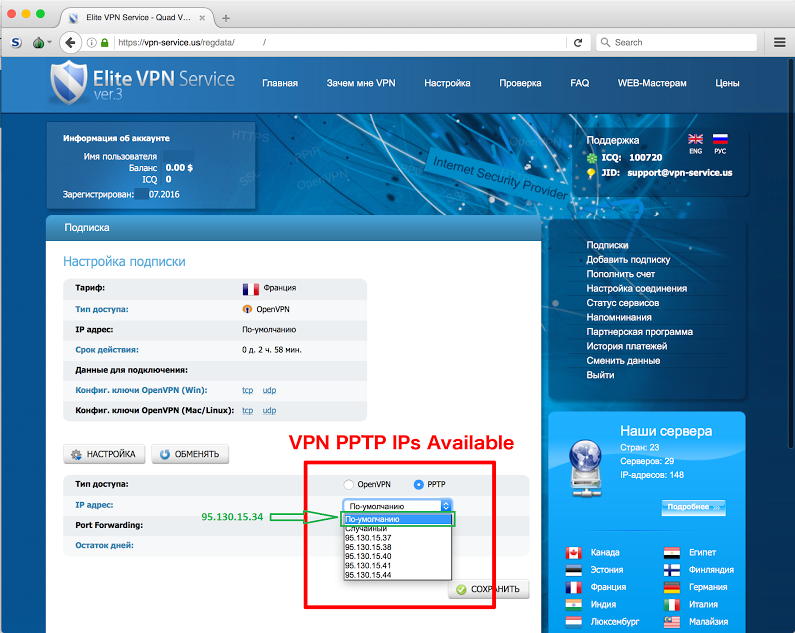Click the Malaysia flag icon
This screenshot has height=633, width=795.
tap(672, 622)
